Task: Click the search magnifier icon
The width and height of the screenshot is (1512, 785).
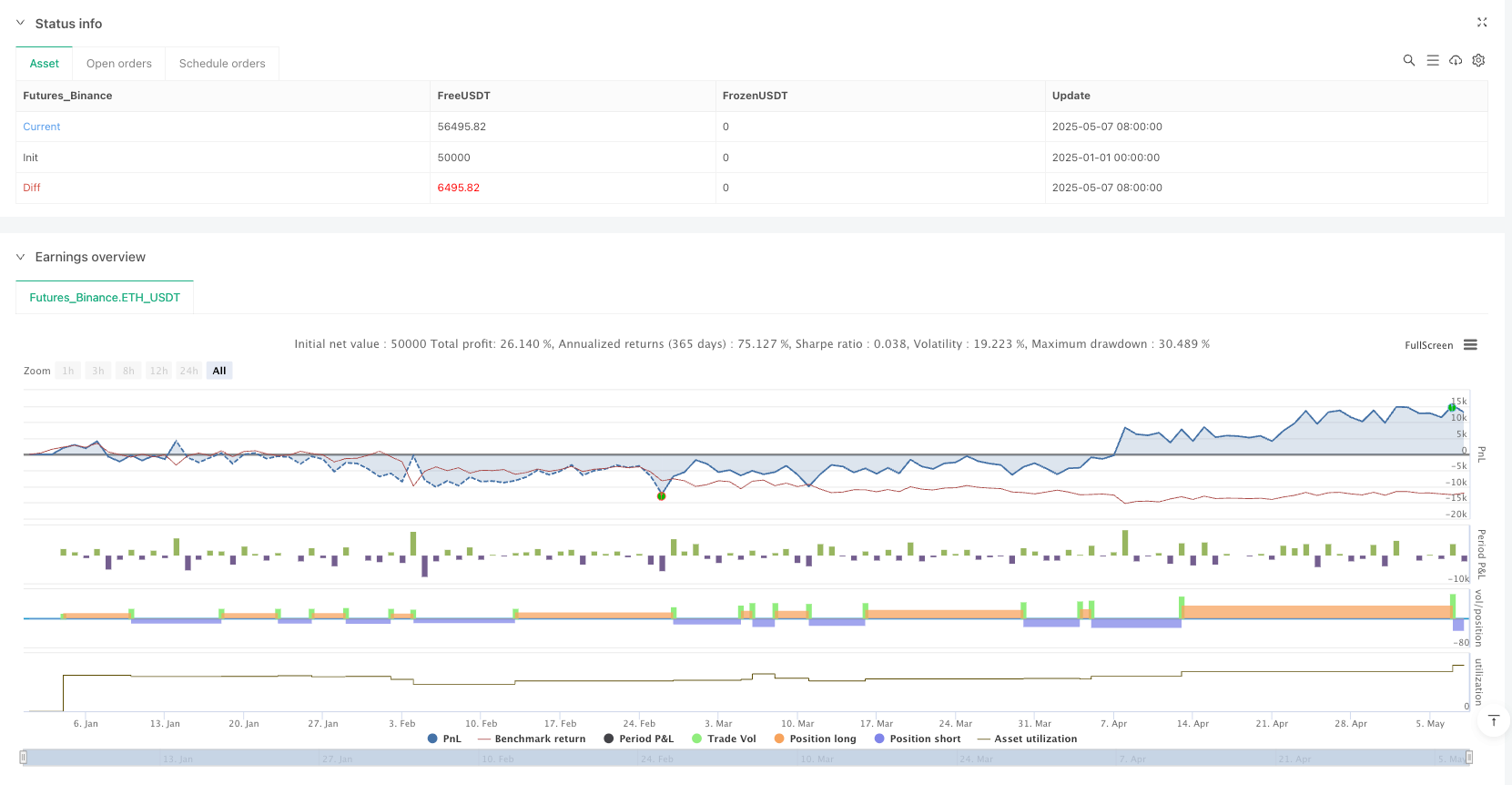Action: tap(1408, 60)
